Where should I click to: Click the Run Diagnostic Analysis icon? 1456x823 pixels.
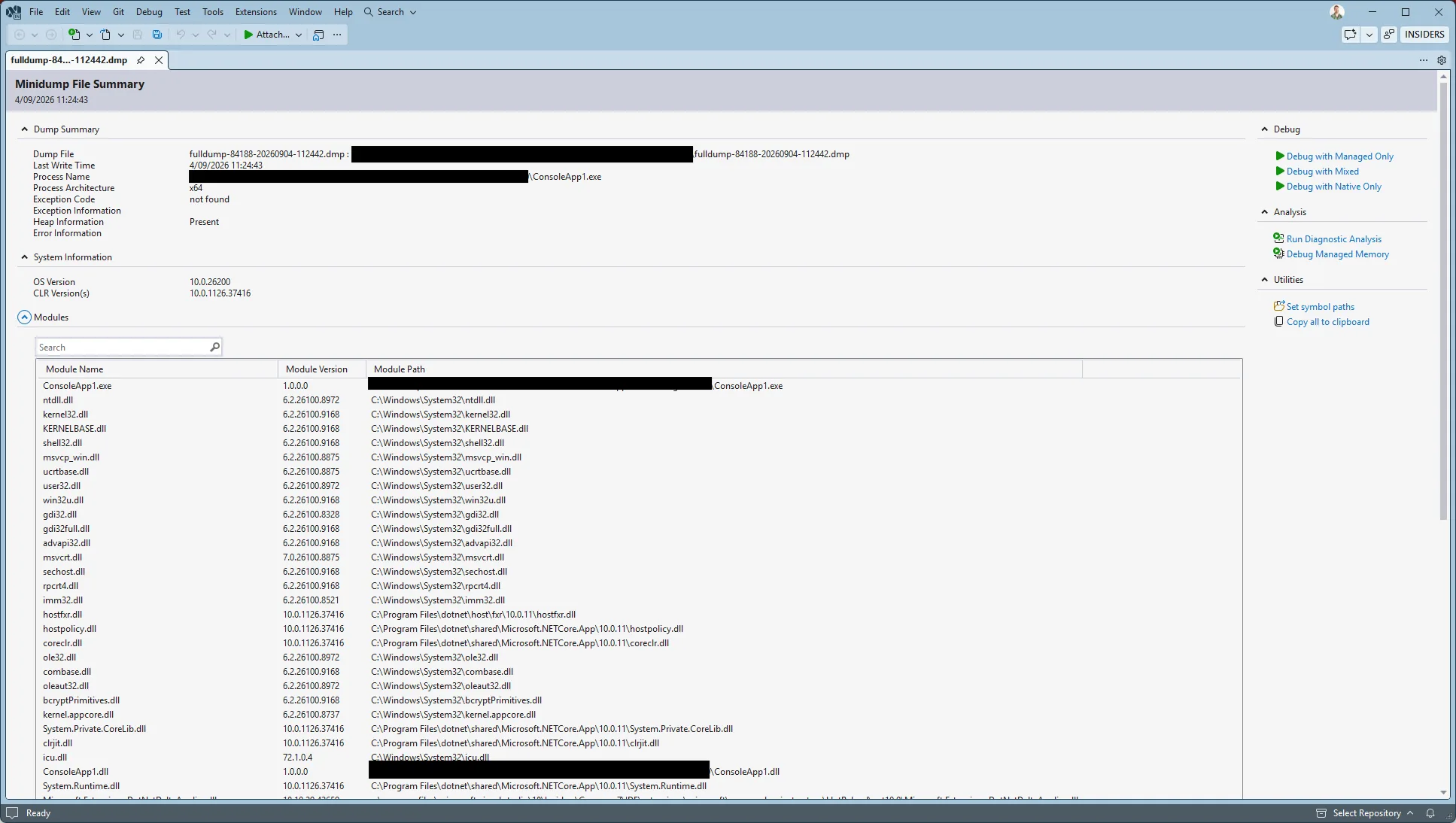coord(1278,238)
